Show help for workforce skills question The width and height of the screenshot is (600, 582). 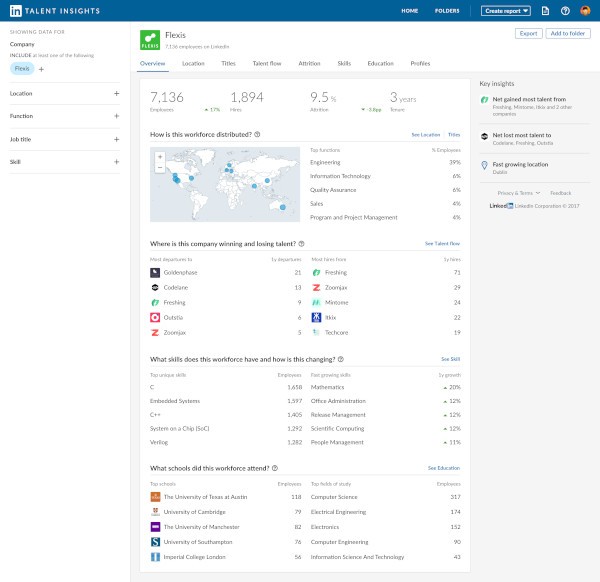click(341, 359)
